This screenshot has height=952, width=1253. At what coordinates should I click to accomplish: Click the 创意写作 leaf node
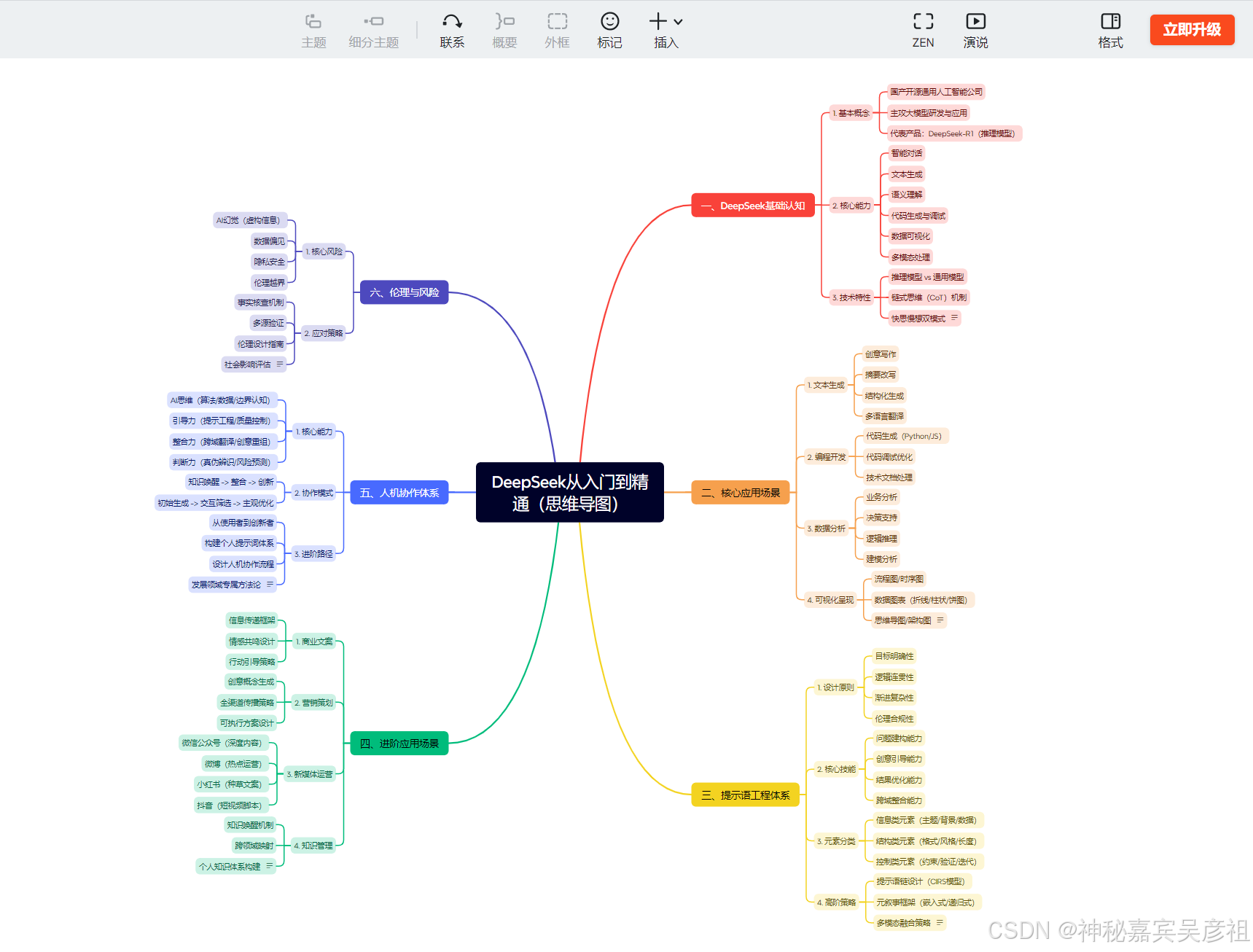(881, 354)
